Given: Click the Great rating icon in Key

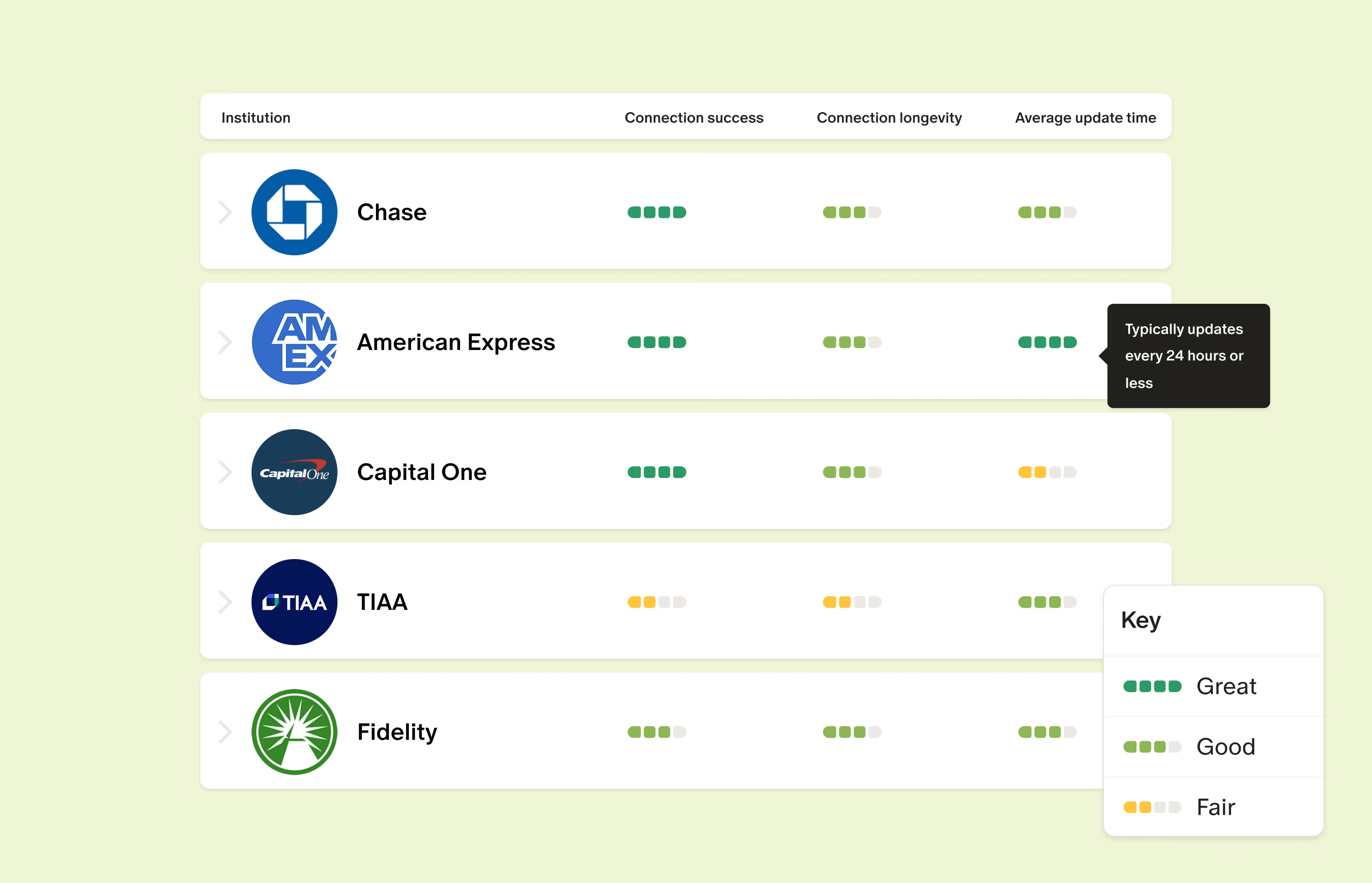Looking at the screenshot, I should [x=1152, y=686].
